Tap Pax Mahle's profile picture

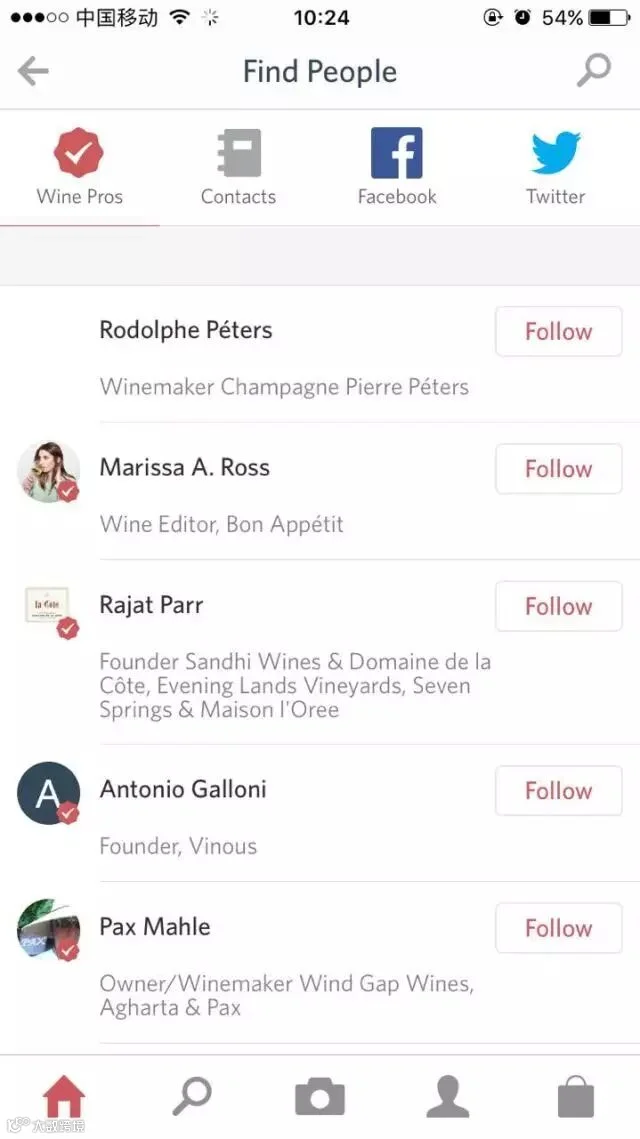48,930
